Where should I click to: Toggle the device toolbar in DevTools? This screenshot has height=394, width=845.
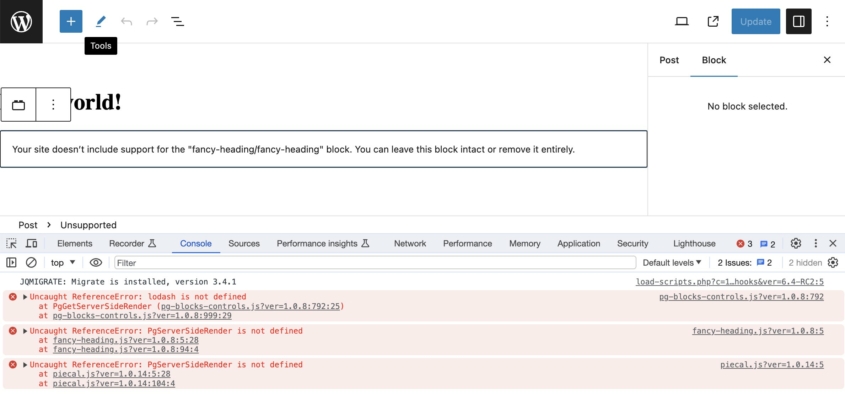[x=31, y=244]
